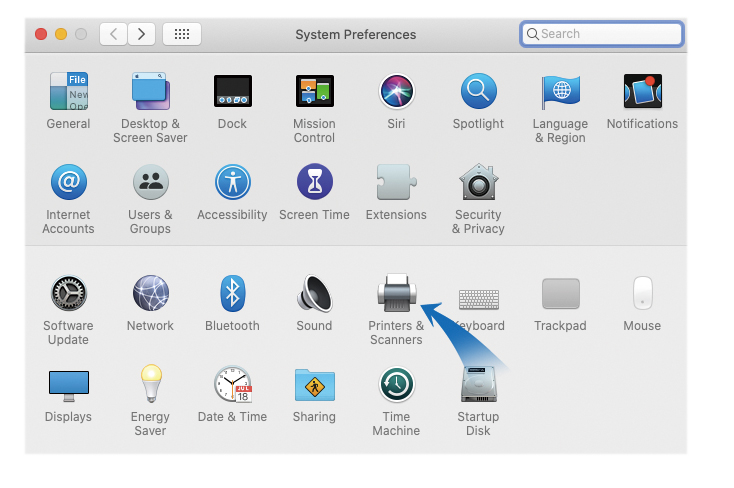Open Bluetooth settings
The height and width of the screenshot is (488, 734).
point(233,293)
